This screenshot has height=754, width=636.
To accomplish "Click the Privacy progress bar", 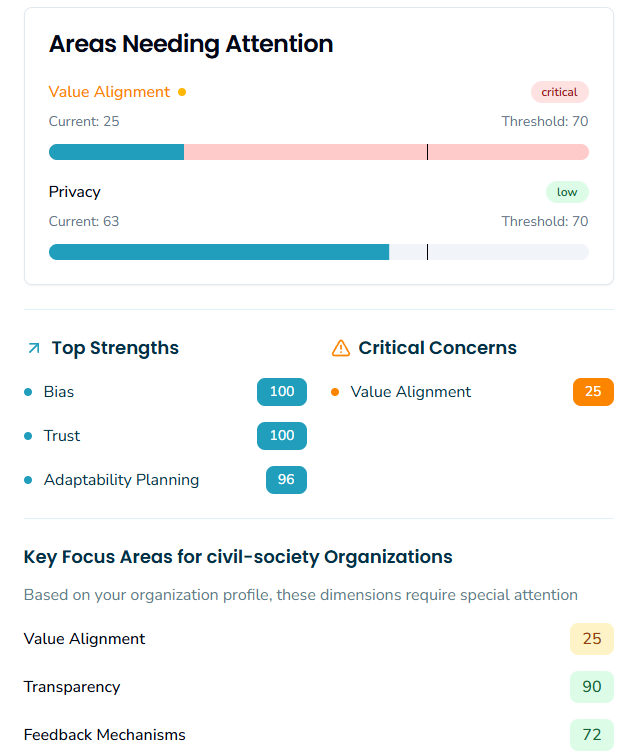I will (318, 252).
